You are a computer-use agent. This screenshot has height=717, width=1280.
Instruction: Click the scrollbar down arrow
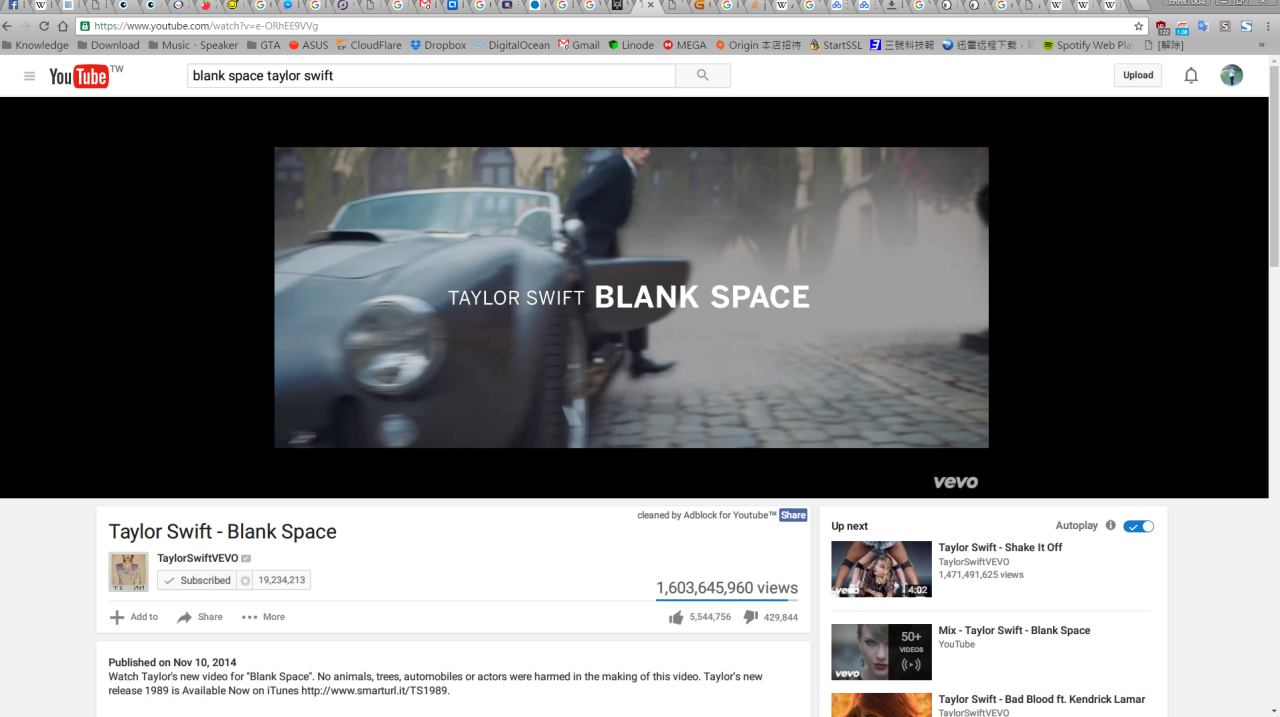click(x=1274, y=711)
